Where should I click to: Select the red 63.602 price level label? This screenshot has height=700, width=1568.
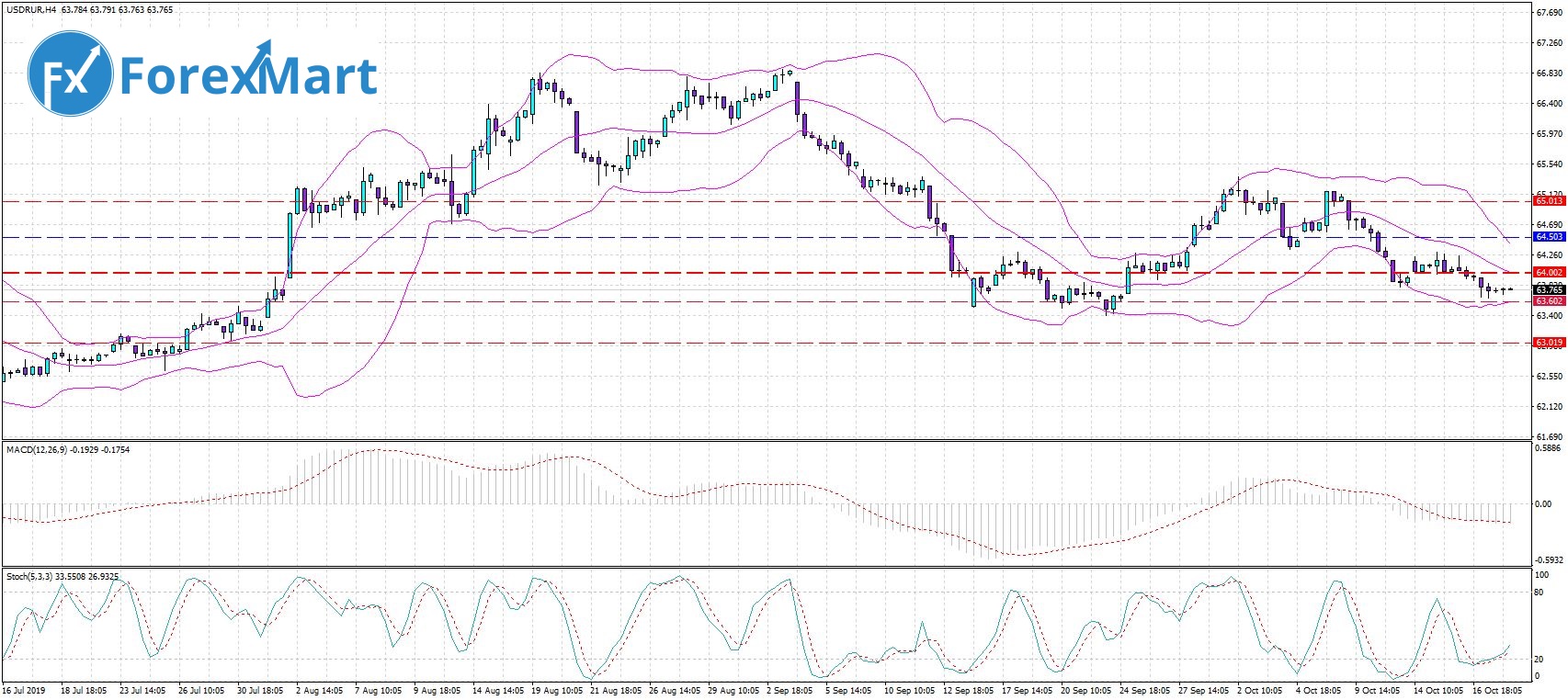coord(1549,301)
